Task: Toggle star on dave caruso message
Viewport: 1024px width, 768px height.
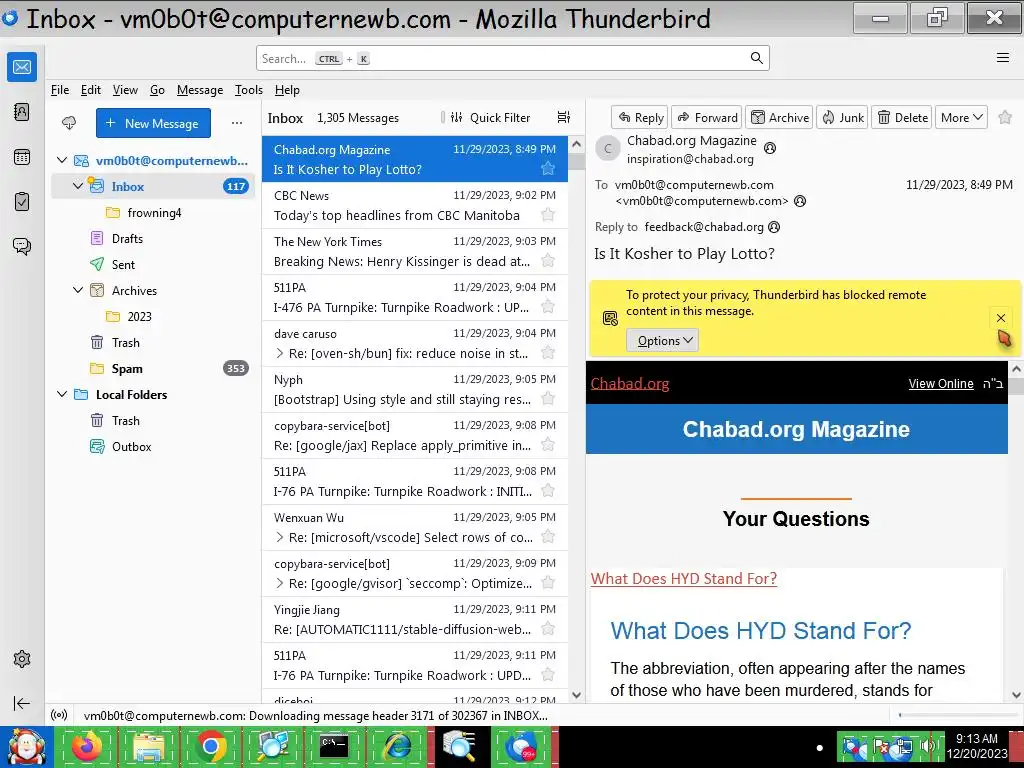Action: coord(548,353)
